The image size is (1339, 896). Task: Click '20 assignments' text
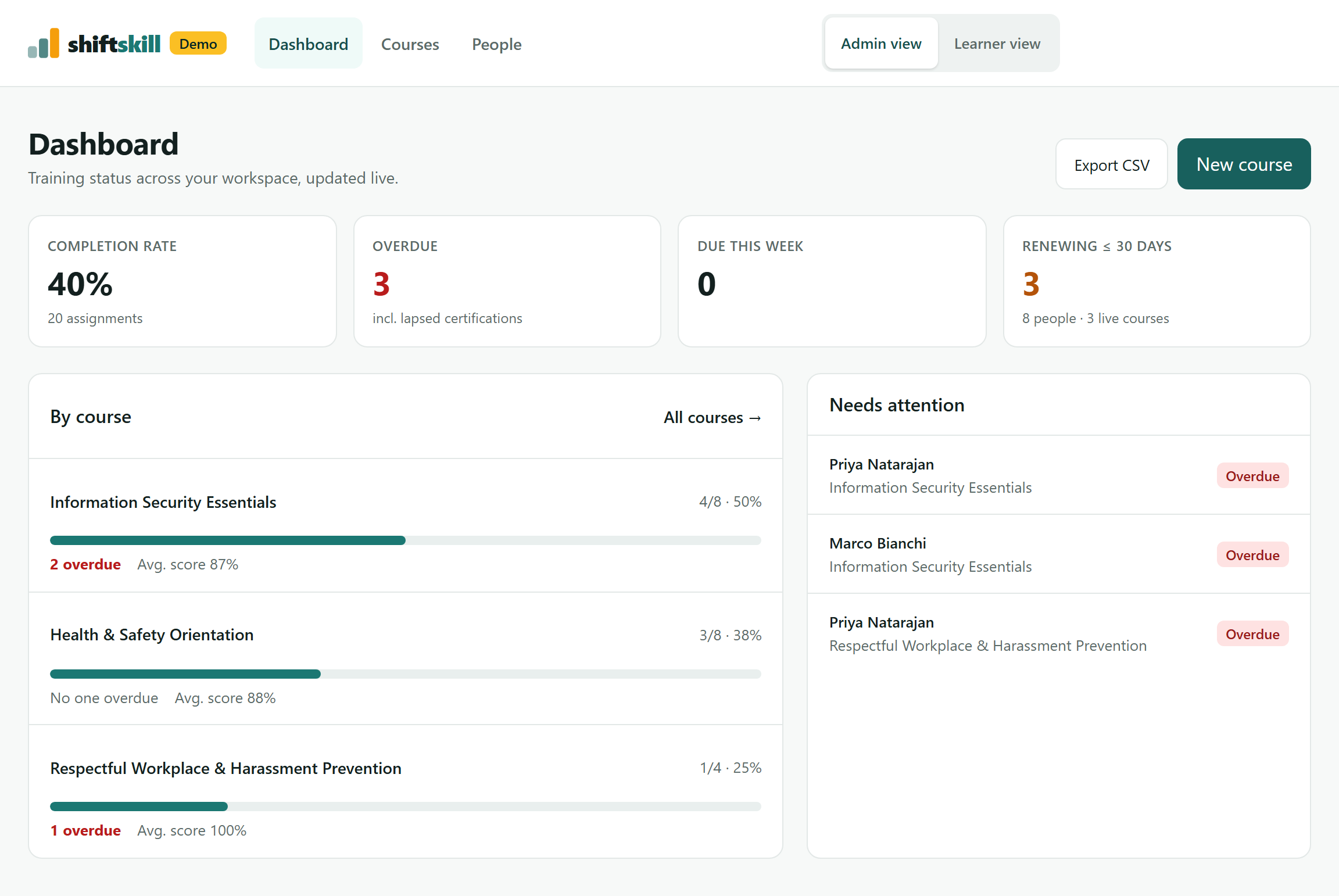[x=95, y=318]
